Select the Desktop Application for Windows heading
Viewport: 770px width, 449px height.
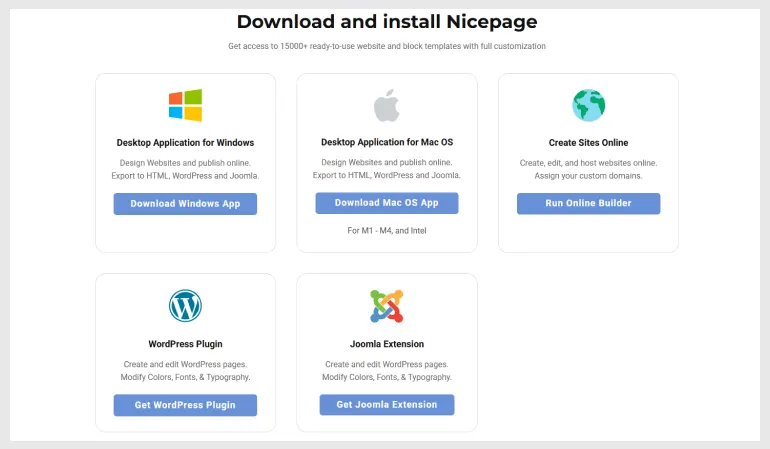click(x=185, y=142)
